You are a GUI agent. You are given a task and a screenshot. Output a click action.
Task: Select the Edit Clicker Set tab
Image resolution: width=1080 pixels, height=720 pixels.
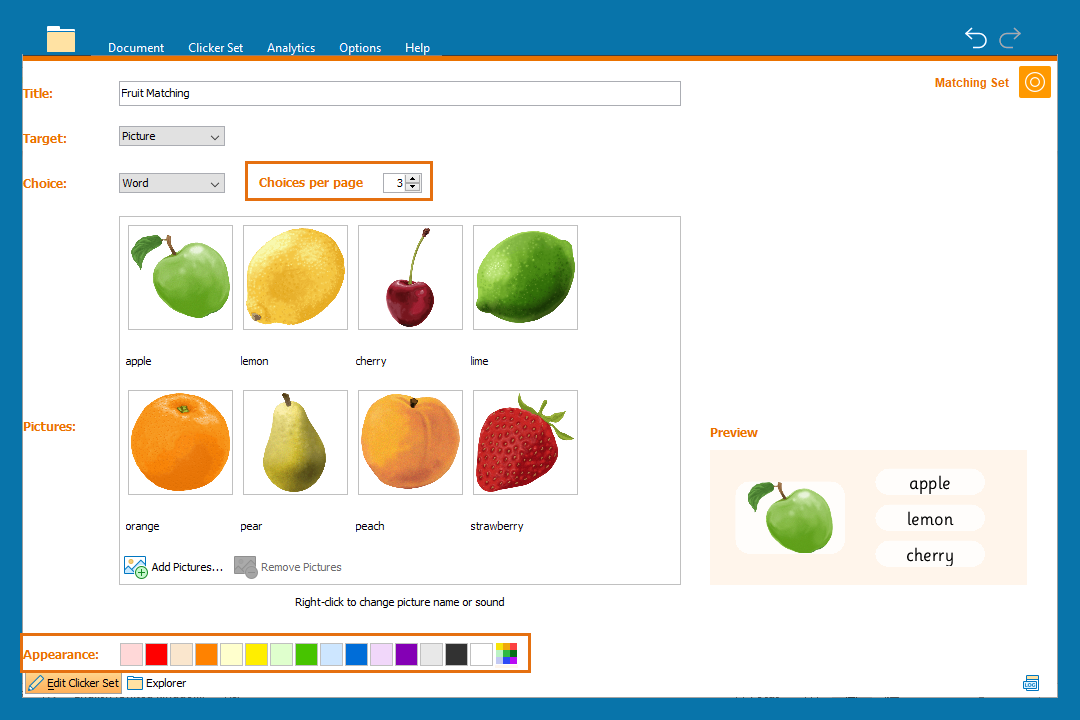(x=73, y=683)
